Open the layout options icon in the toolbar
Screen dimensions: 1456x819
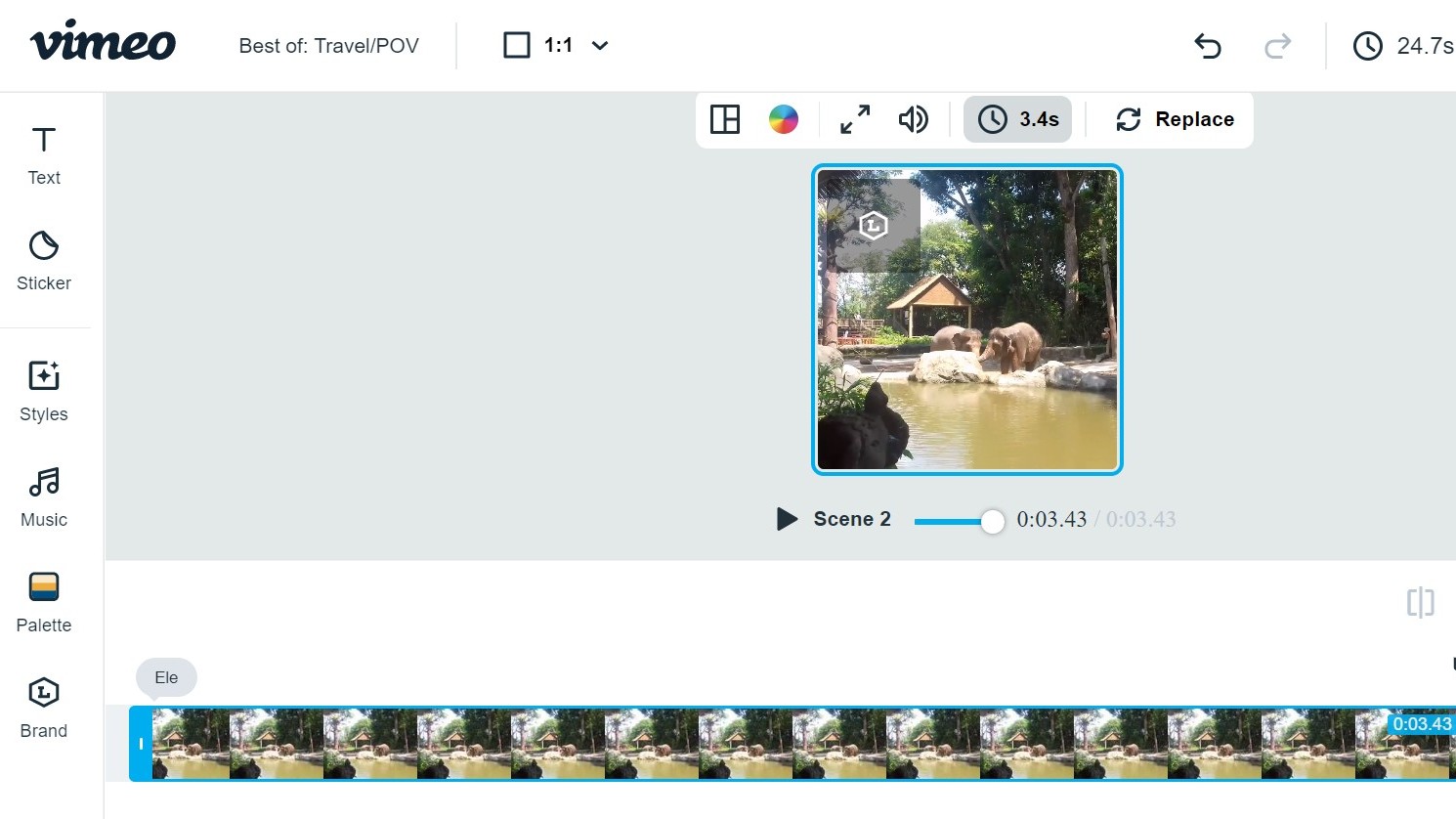click(x=724, y=119)
